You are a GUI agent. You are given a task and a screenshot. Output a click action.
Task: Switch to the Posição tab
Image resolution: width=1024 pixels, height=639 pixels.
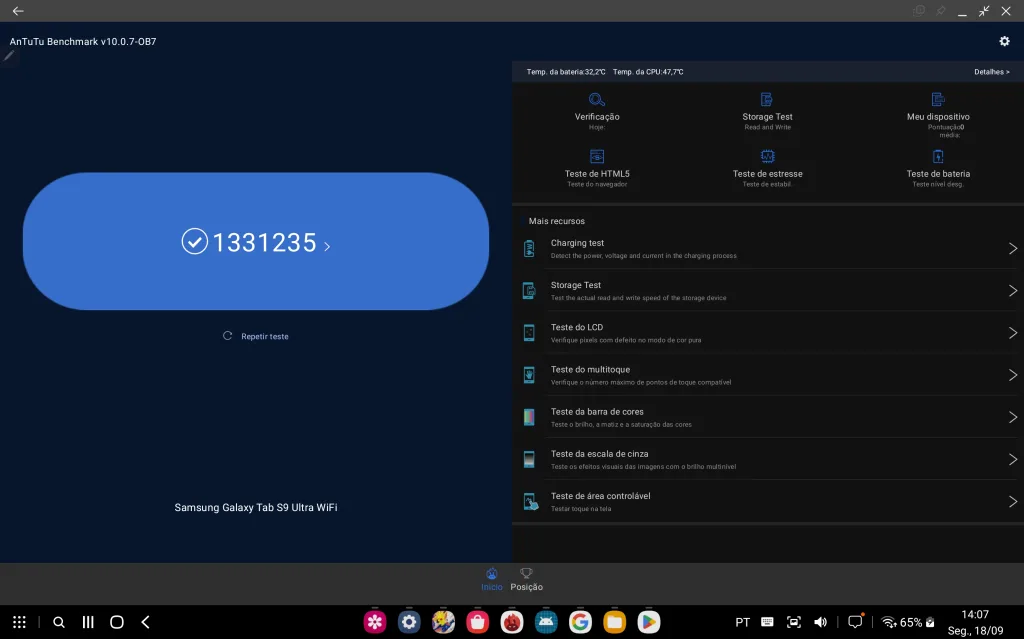[526, 580]
